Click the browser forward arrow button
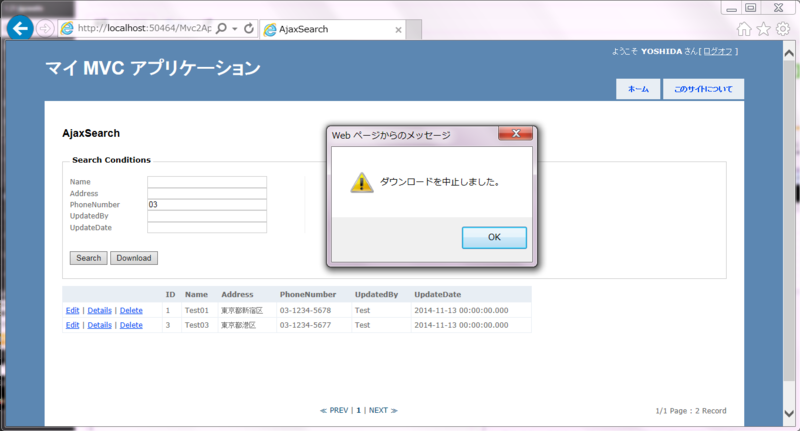The image size is (800, 431). (45, 29)
